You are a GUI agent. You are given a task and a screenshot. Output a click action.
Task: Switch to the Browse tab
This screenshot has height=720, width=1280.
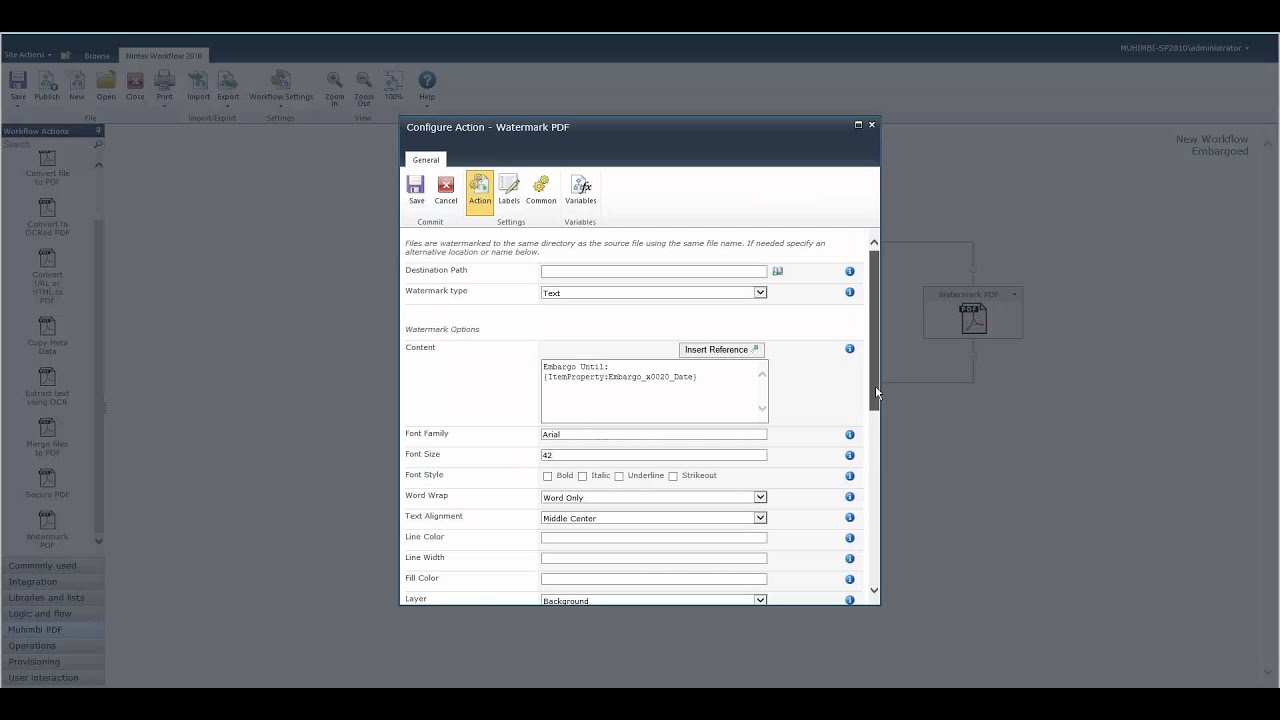[x=97, y=56]
